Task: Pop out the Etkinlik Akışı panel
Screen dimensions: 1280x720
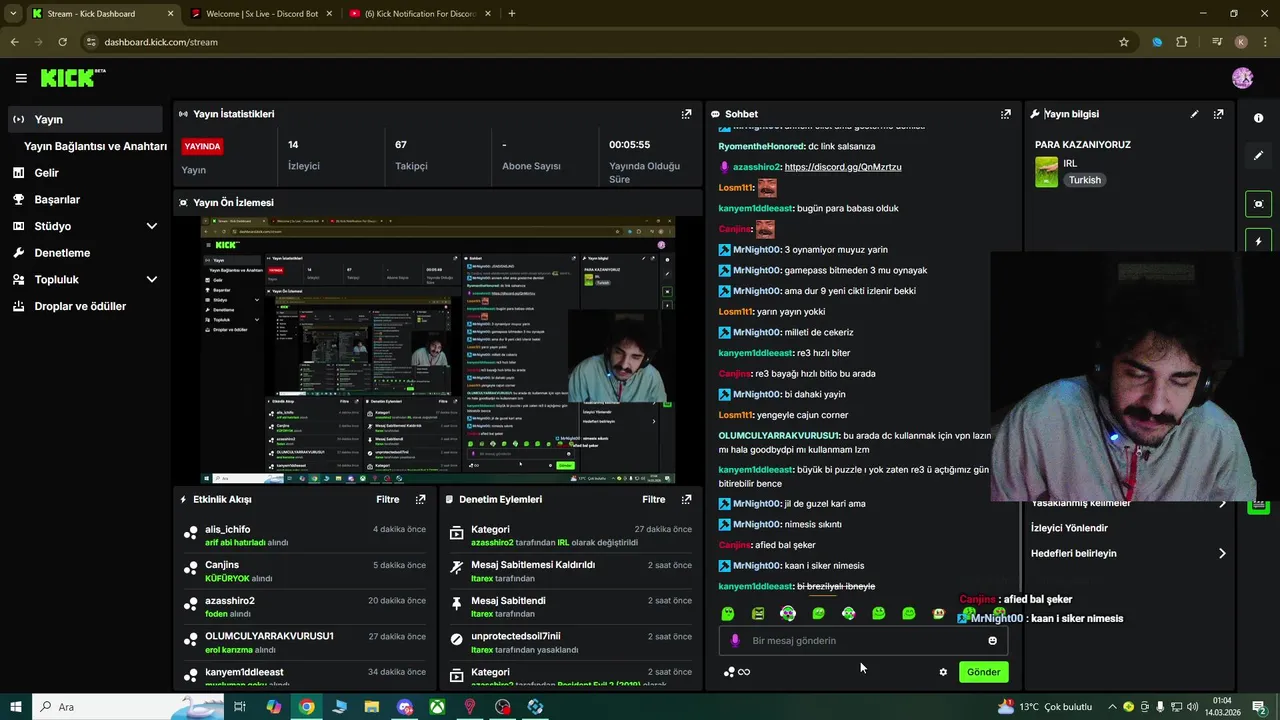Action: click(420, 499)
